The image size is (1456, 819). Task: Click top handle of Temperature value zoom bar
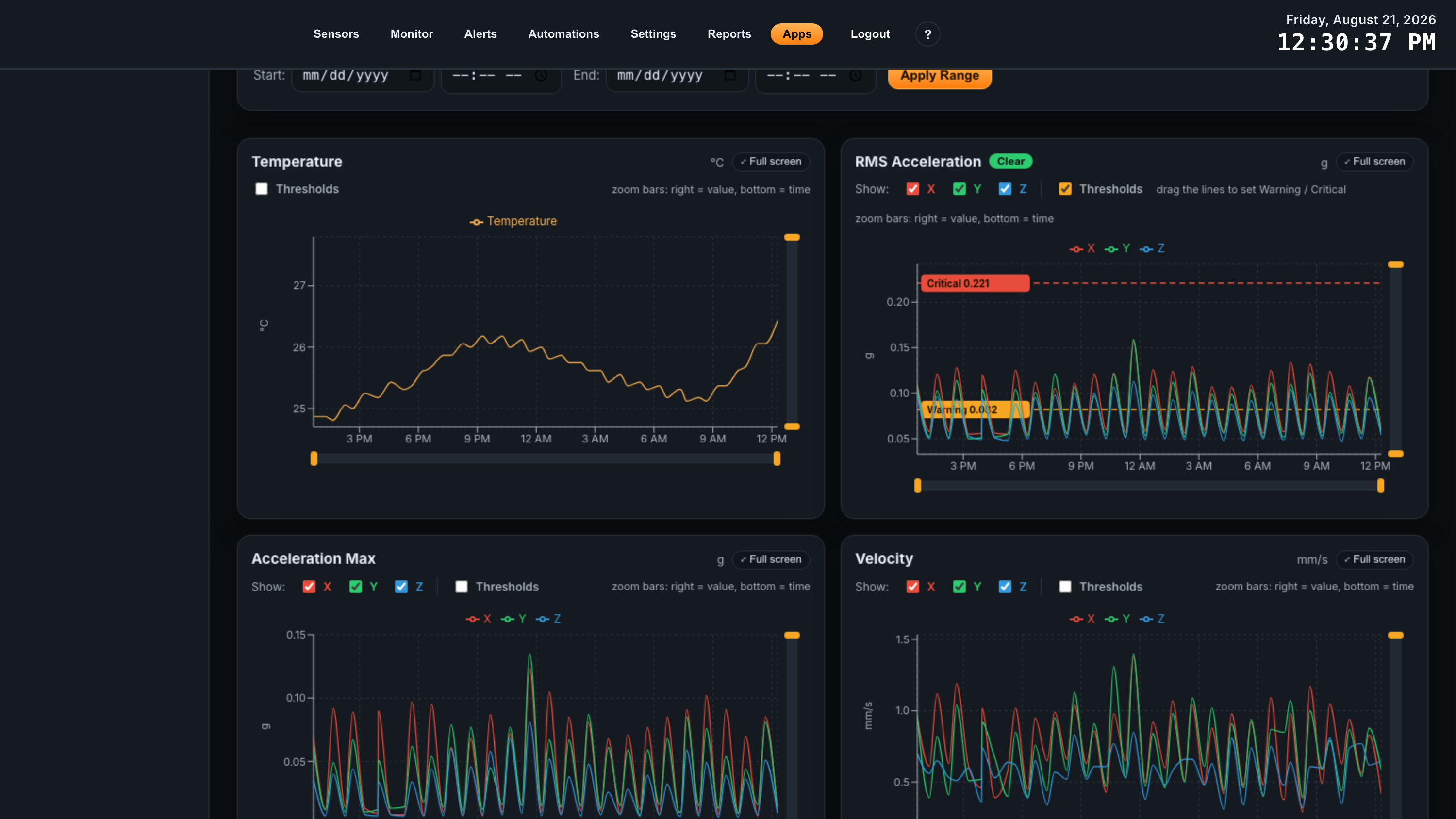click(792, 237)
